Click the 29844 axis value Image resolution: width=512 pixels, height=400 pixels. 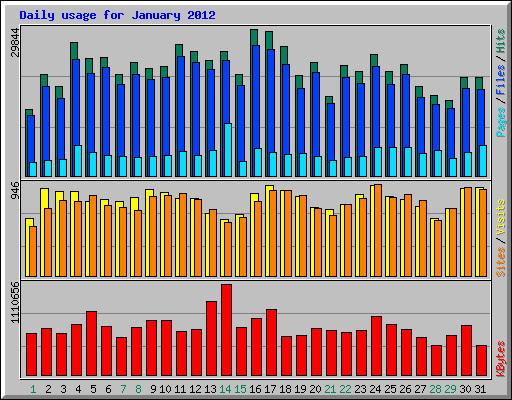(15, 43)
